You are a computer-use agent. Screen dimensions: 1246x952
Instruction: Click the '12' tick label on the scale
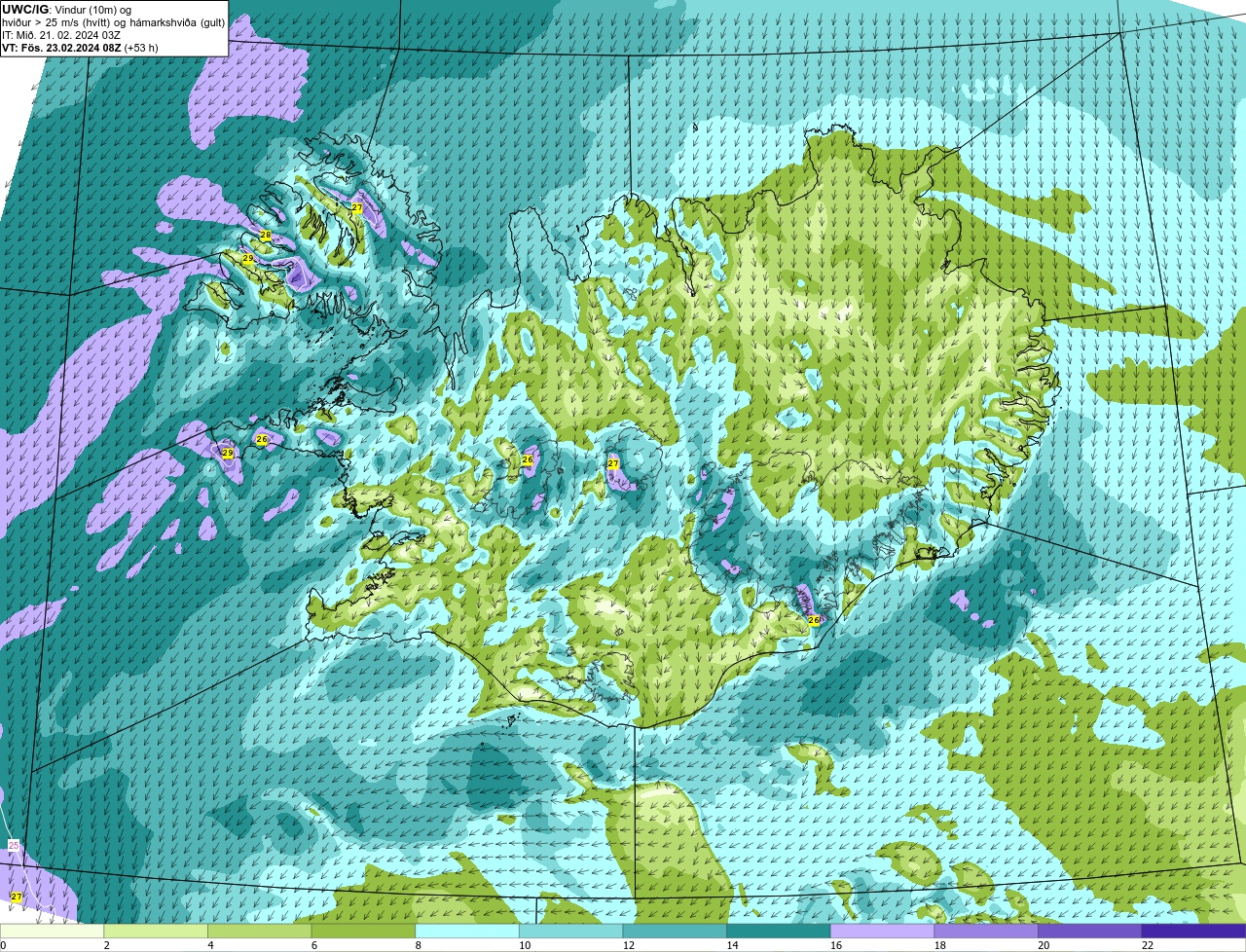[x=629, y=945]
